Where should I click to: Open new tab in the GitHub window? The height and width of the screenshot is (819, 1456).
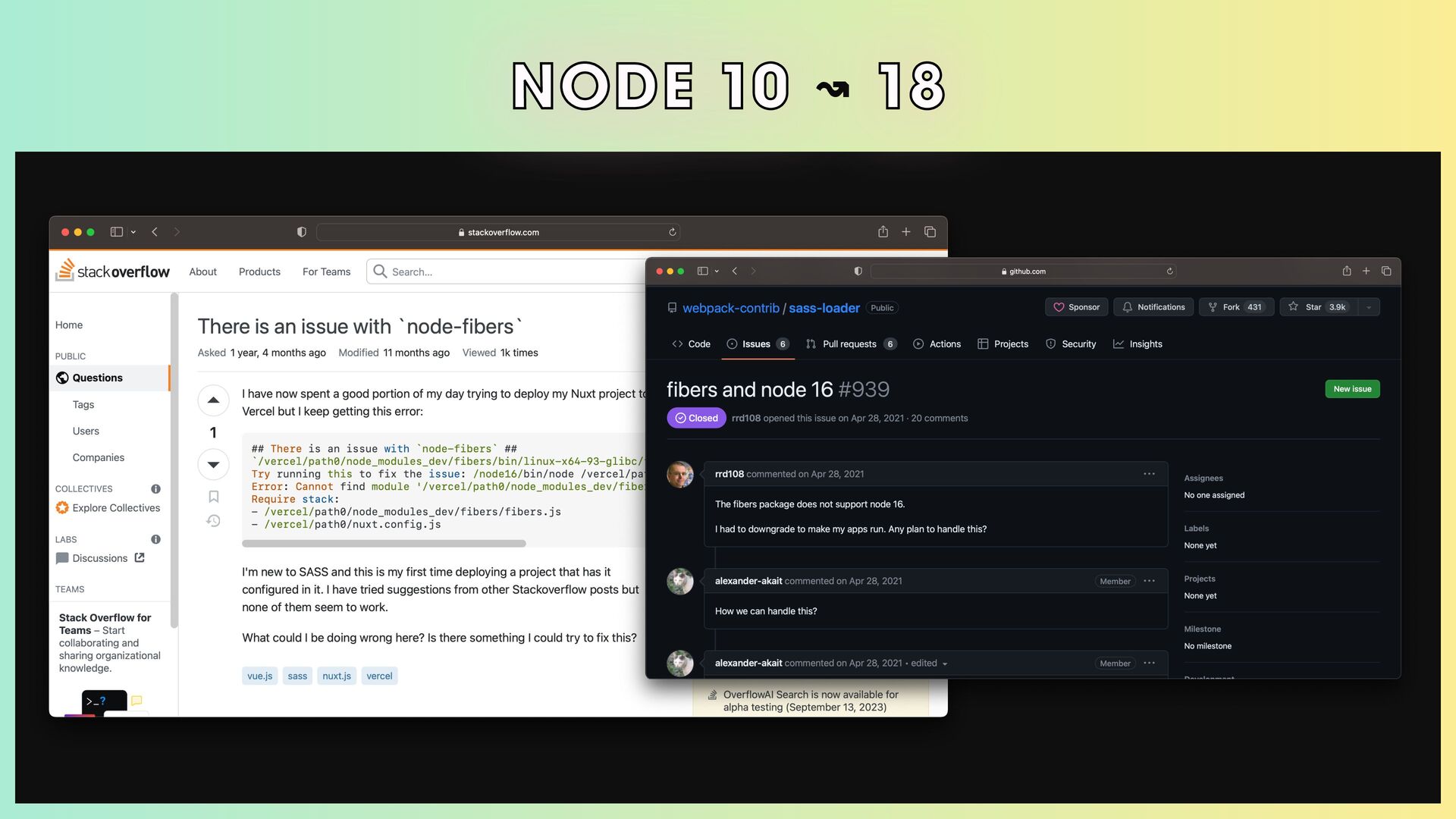tap(1366, 271)
